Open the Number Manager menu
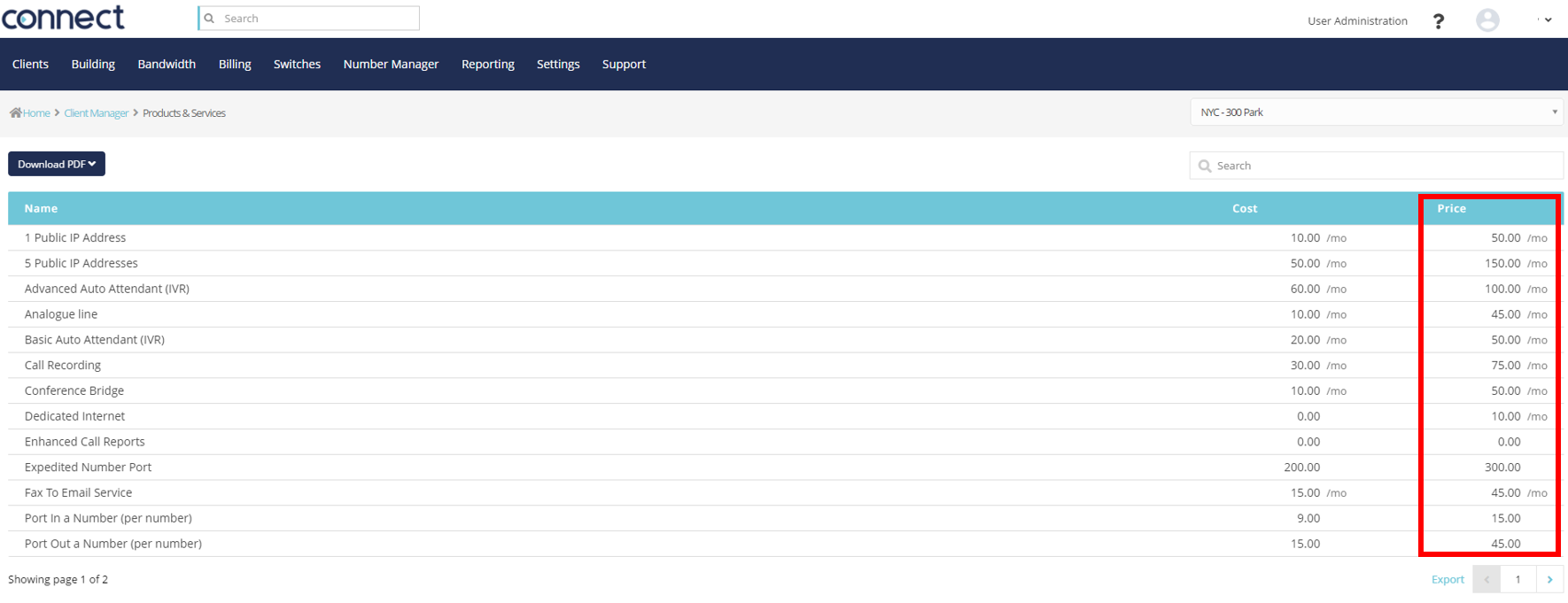The image size is (1568, 603). pos(391,65)
